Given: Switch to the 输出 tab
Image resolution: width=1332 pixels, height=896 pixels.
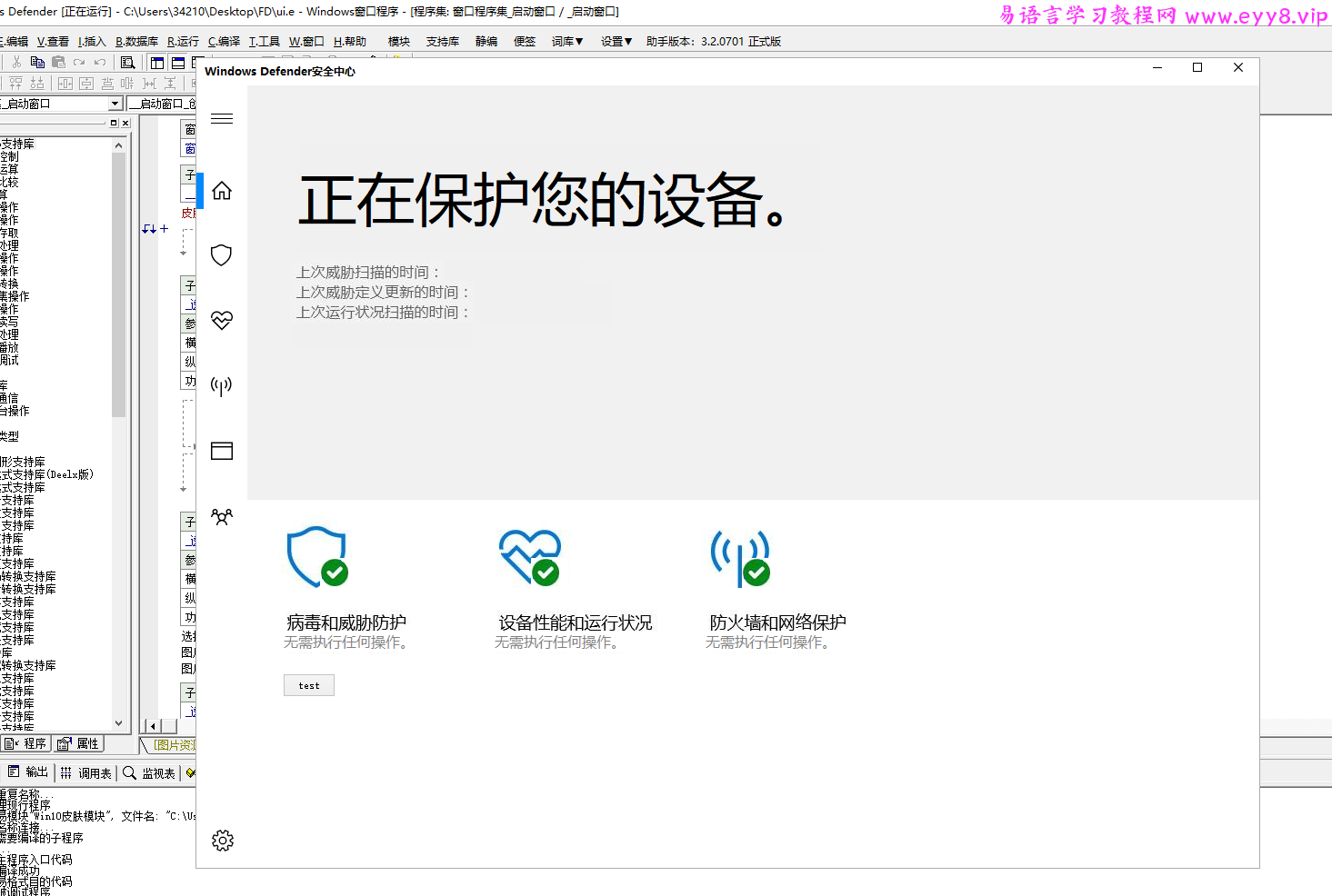Looking at the screenshot, I should (x=28, y=772).
